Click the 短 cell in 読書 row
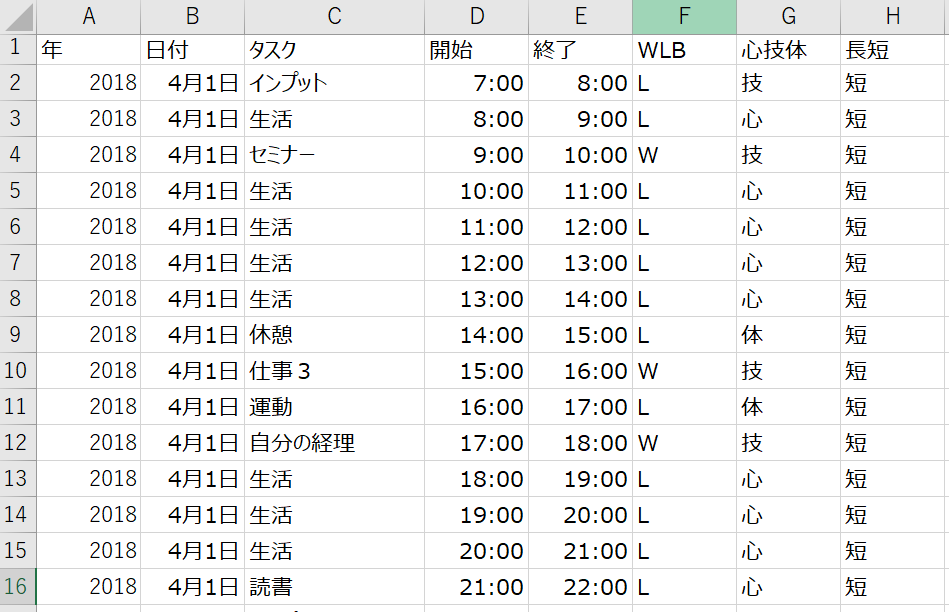Image resolution: width=949 pixels, height=612 pixels. 895,586
